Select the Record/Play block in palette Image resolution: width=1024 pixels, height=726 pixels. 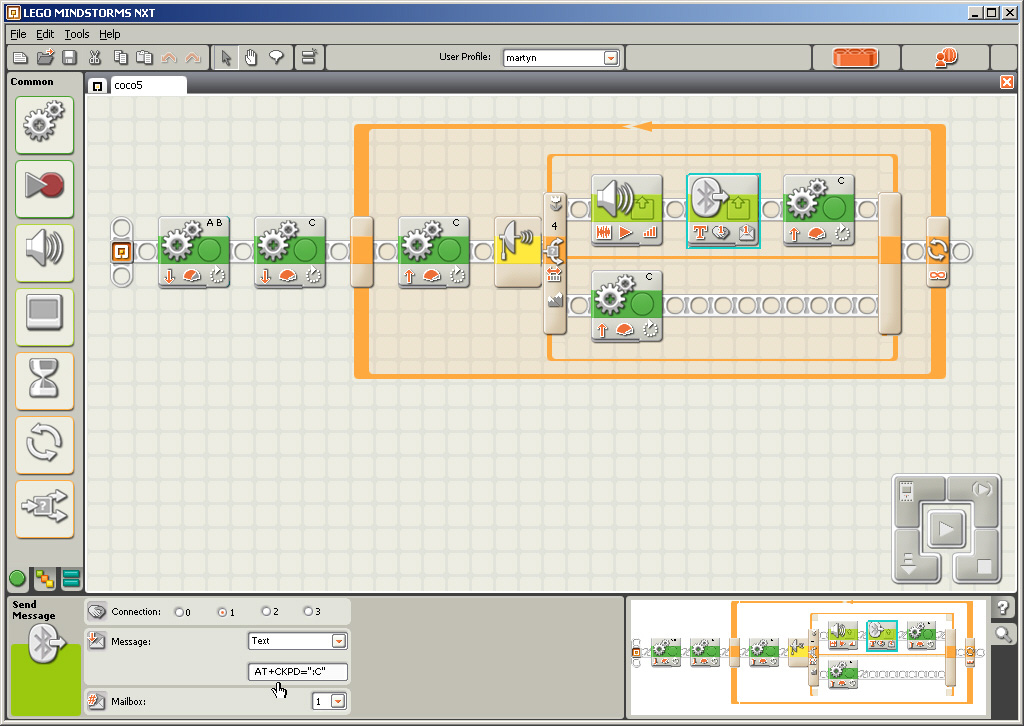coord(44,189)
